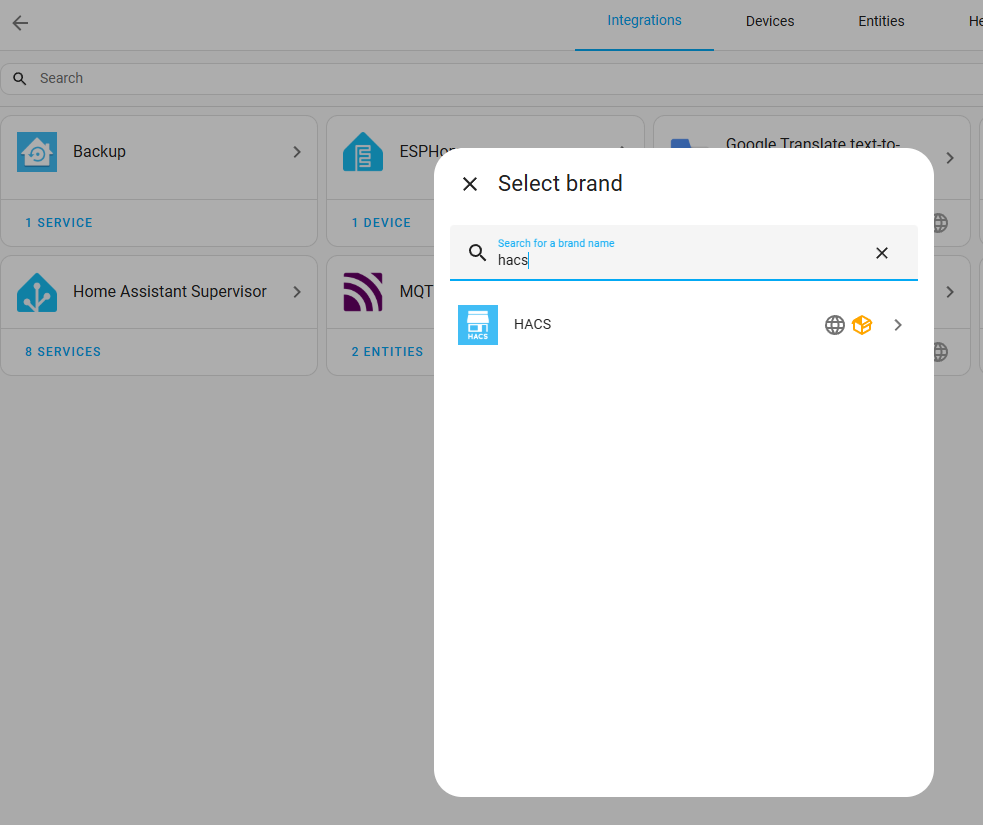This screenshot has width=983, height=825.
Task: Open the 1 DEVICE link under ESPHome
Action: click(x=381, y=223)
